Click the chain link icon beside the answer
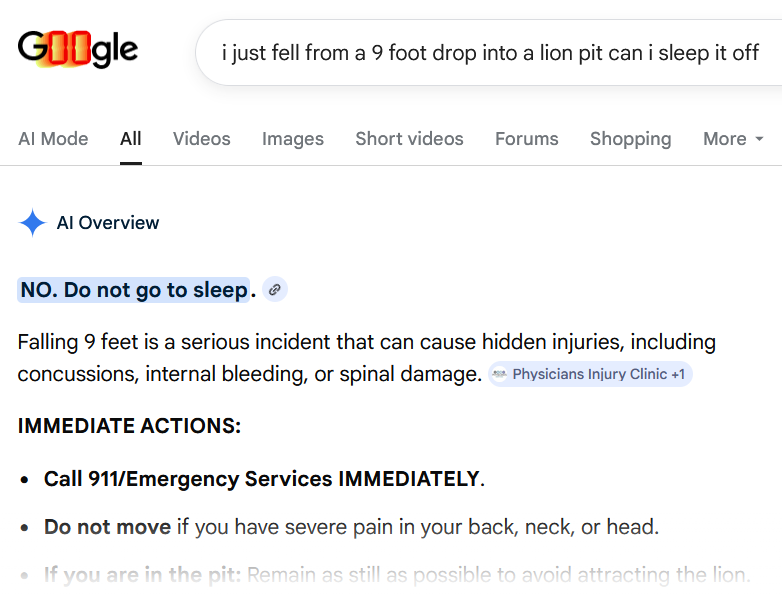 click(x=274, y=290)
